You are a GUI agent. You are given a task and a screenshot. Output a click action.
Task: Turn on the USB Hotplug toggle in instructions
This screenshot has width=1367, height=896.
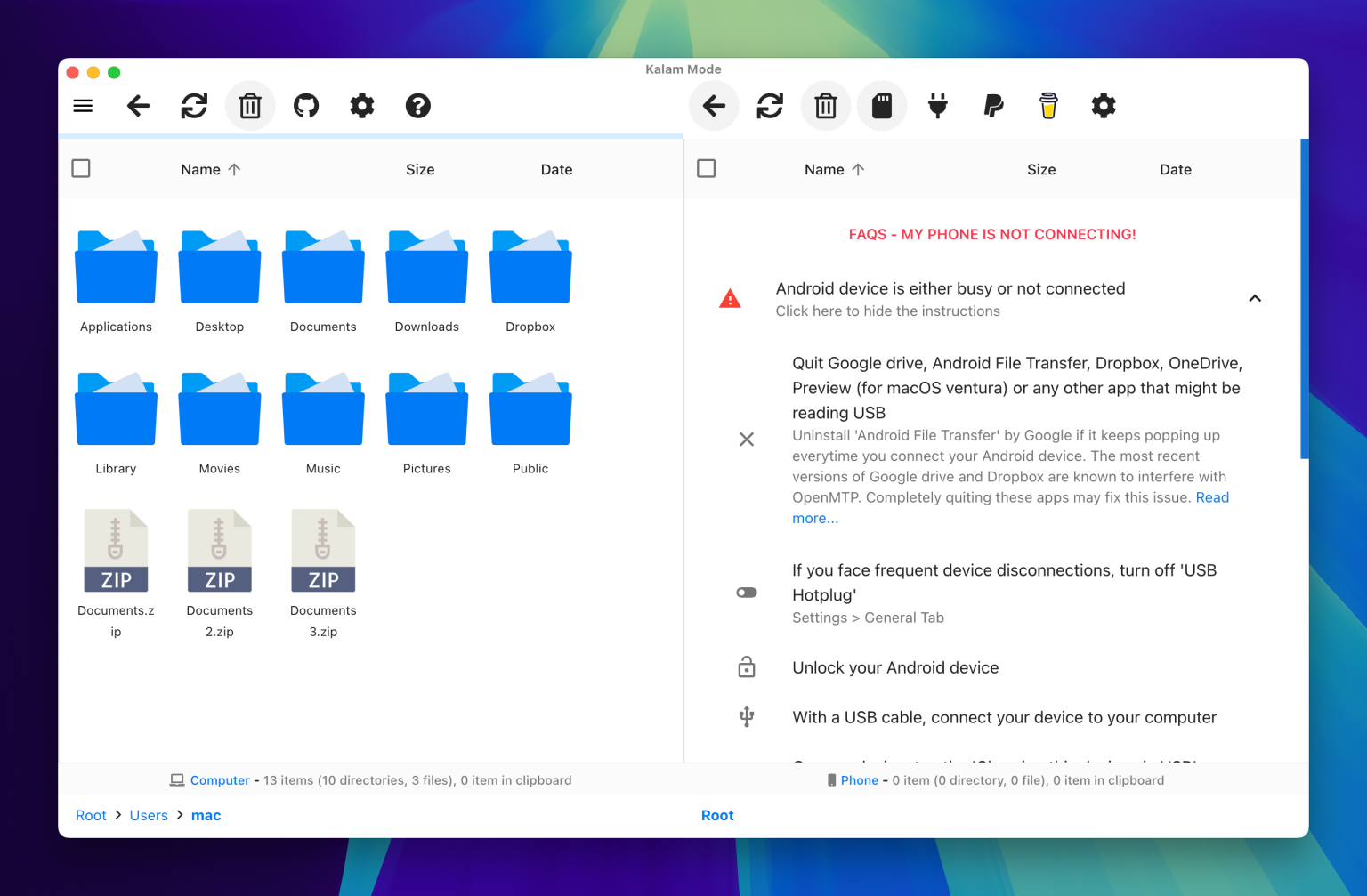747,592
